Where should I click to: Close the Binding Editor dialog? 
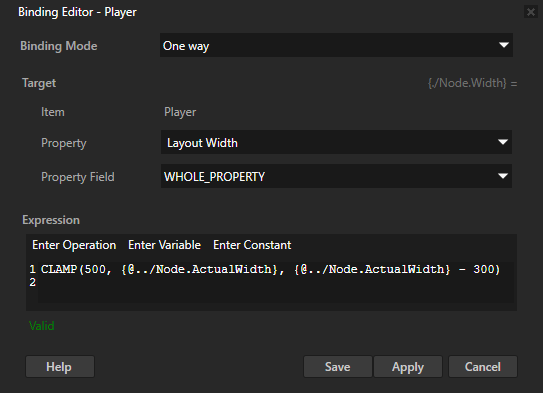531,12
